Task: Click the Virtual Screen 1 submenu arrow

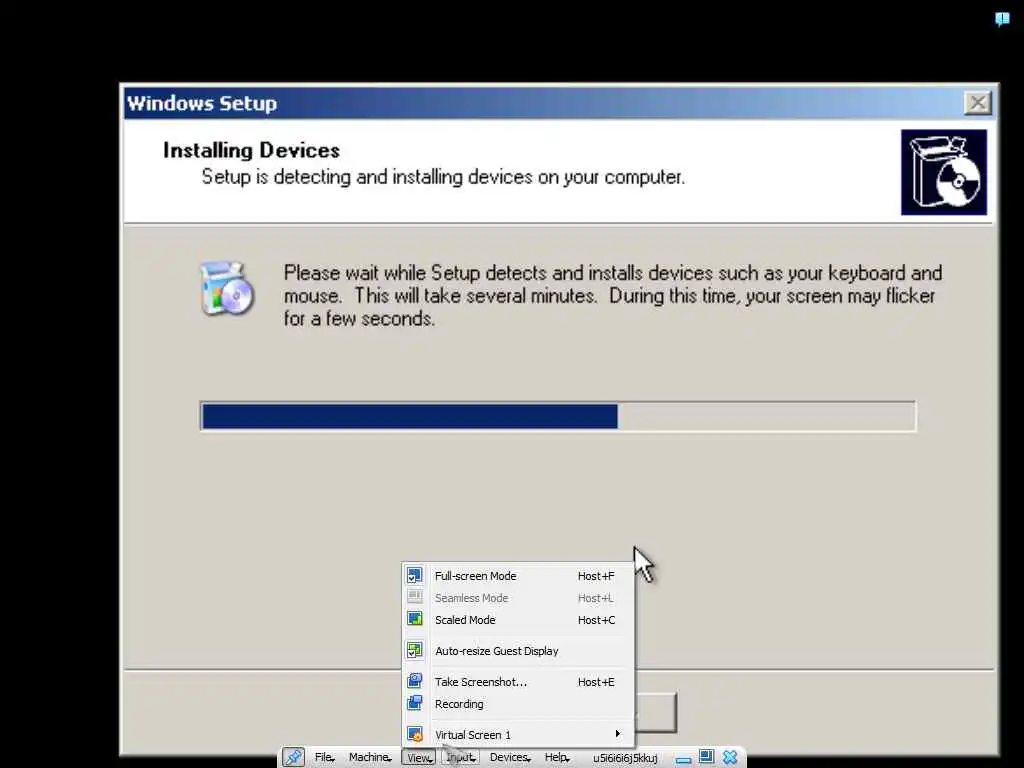Action: click(x=618, y=734)
